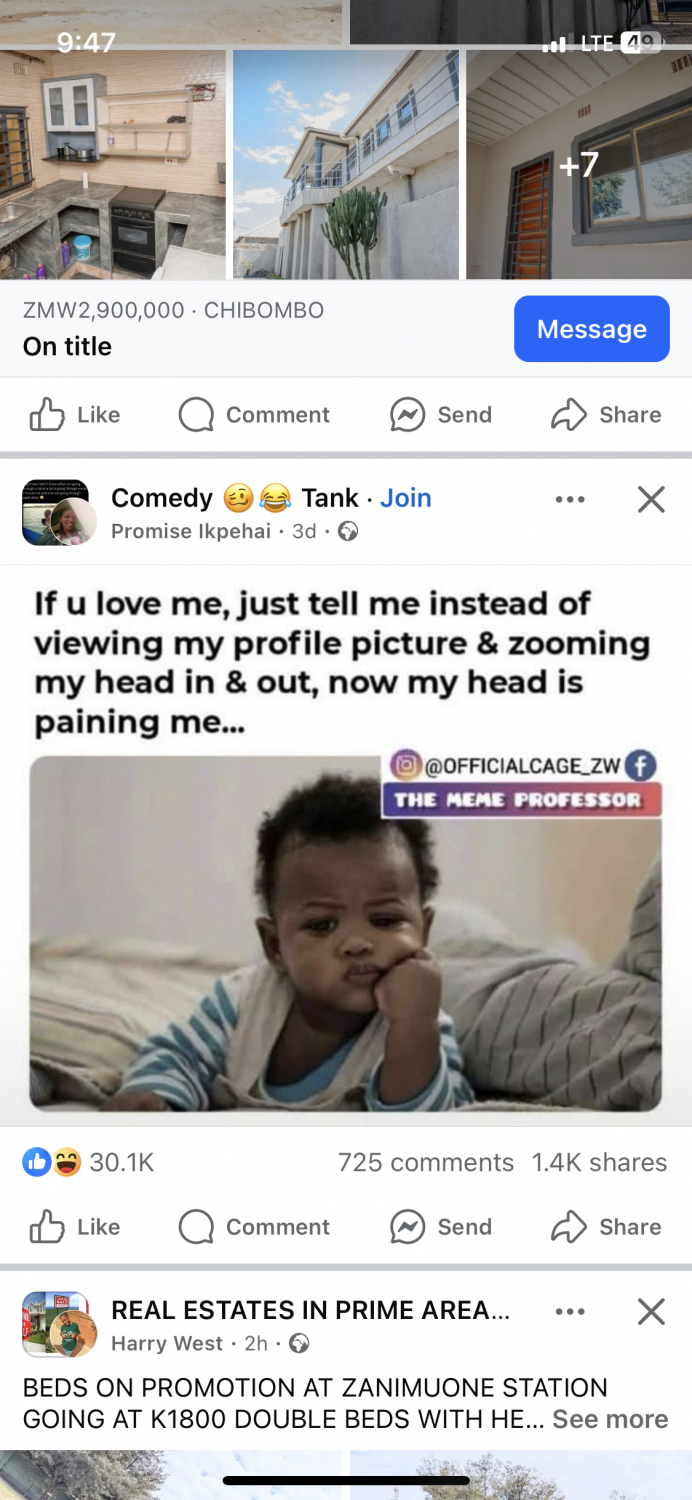Share the Chibombo house listing
The width and height of the screenshot is (692, 1500).
point(606,415)
